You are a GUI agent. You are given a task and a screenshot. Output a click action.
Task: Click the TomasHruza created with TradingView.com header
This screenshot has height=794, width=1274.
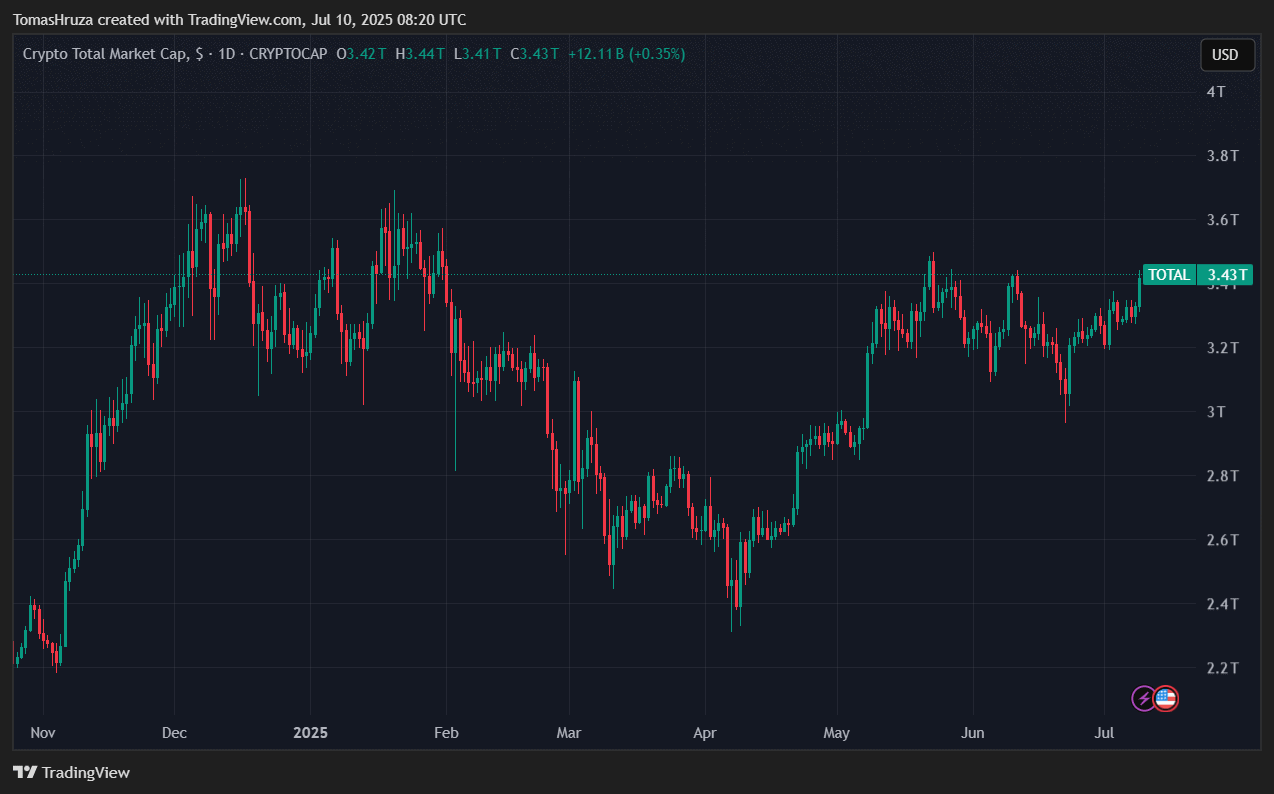tap(240, 20)
